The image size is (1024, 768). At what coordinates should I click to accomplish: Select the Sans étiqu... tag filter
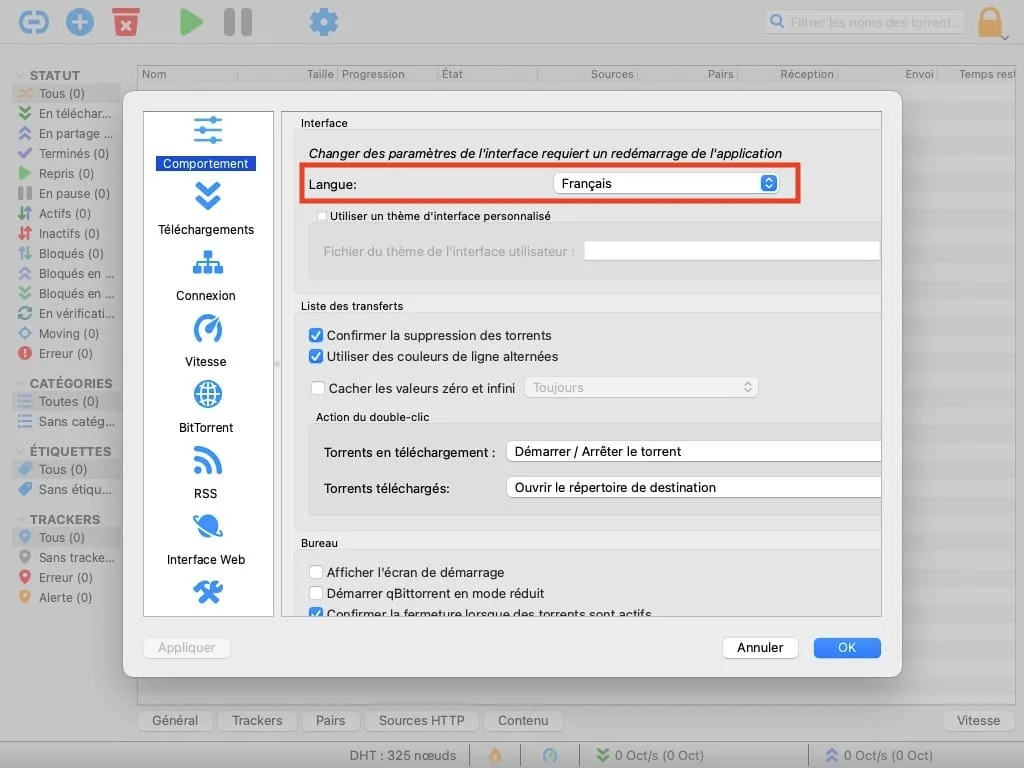tap(66, 489)
